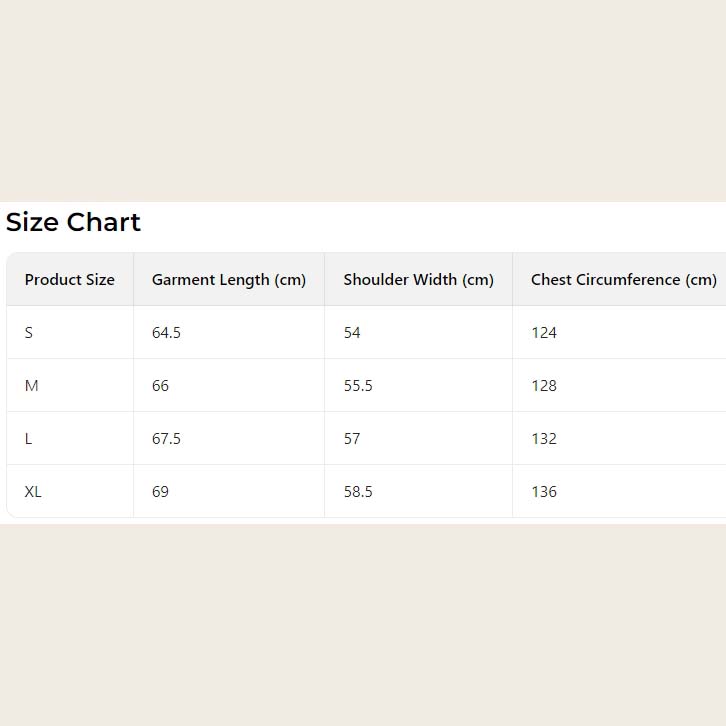Viewport: 726px width, 726px height.
Task: Select the M size row label
Action: coord(32,386)
